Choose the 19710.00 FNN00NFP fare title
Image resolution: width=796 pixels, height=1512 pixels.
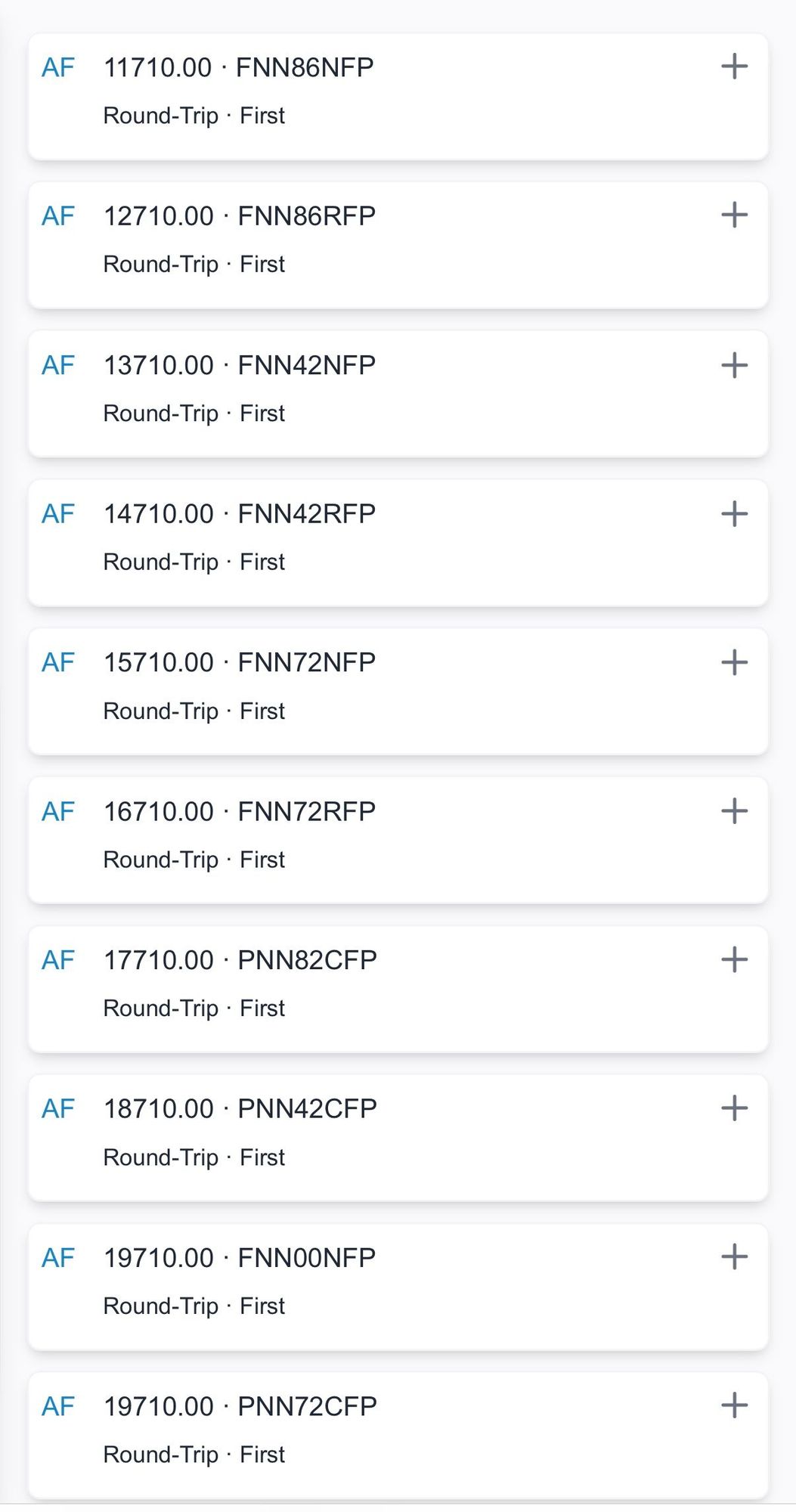click(239, 1258)
